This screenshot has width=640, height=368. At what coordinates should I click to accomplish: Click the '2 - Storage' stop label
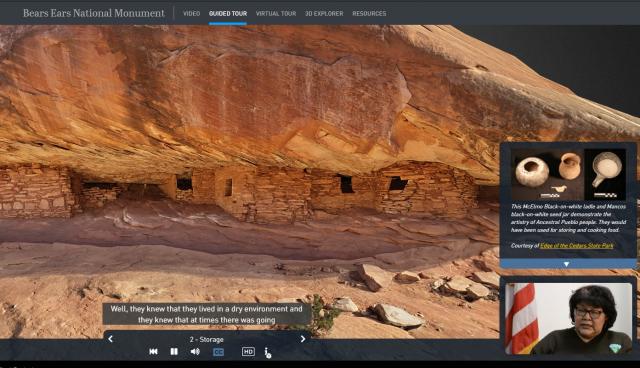click(x=207, y=339)
